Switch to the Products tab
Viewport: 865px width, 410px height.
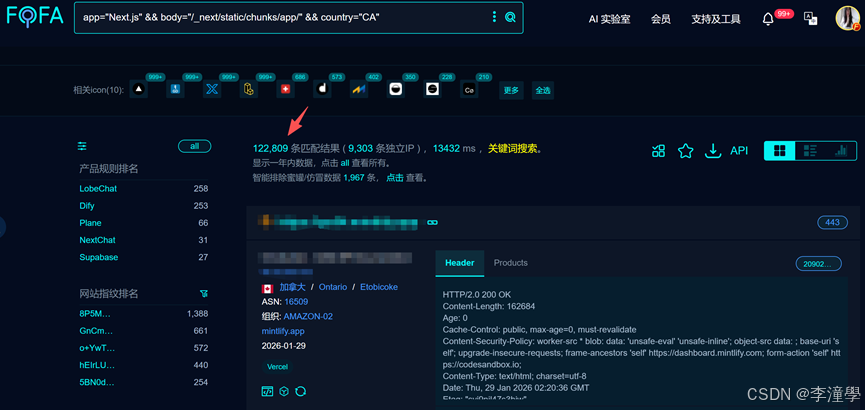(510, 263)
